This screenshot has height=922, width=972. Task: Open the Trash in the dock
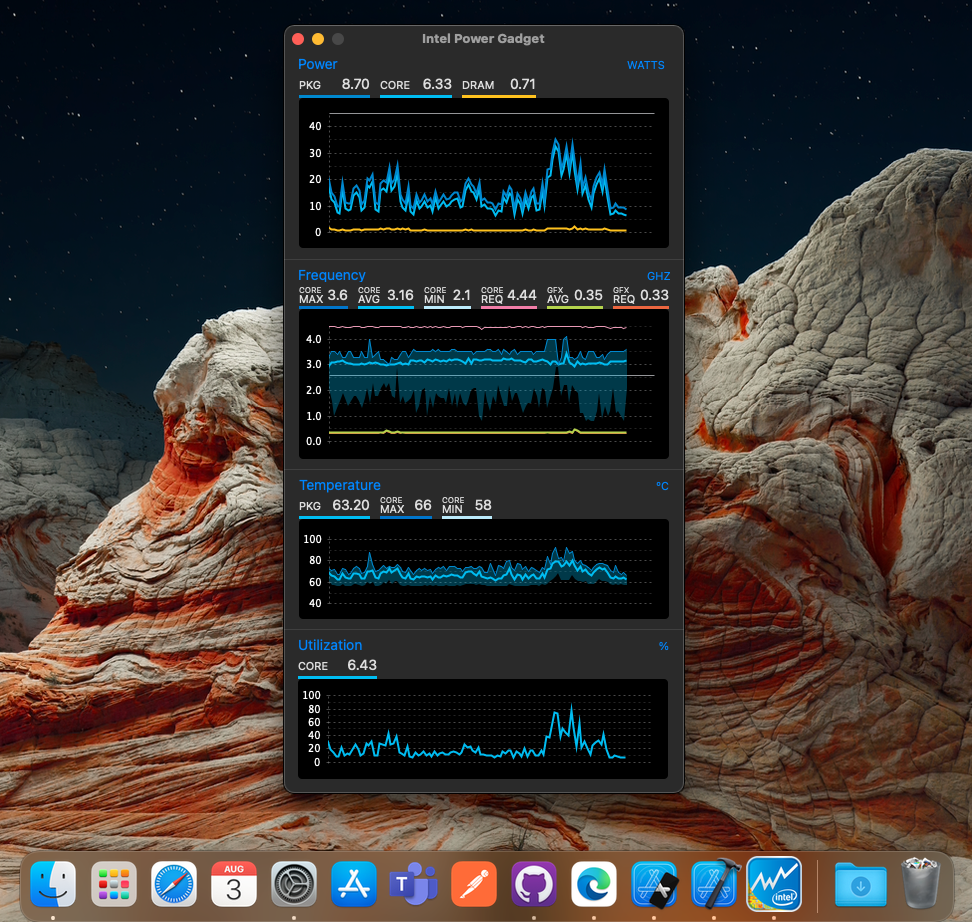pos(921,883)
